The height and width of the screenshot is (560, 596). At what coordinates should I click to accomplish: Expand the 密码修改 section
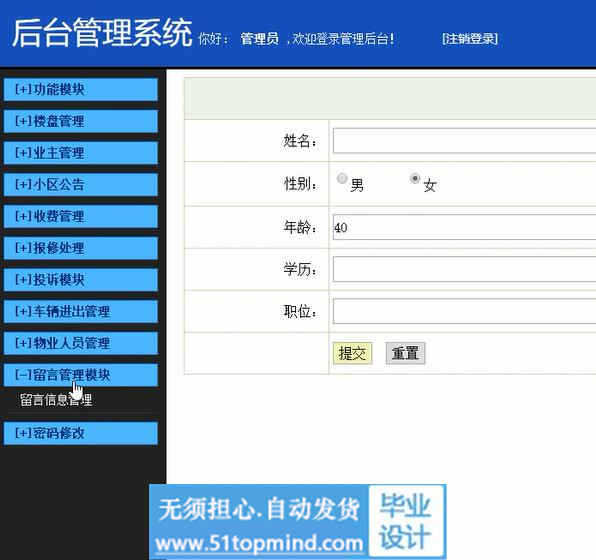[x=81, y=433]
